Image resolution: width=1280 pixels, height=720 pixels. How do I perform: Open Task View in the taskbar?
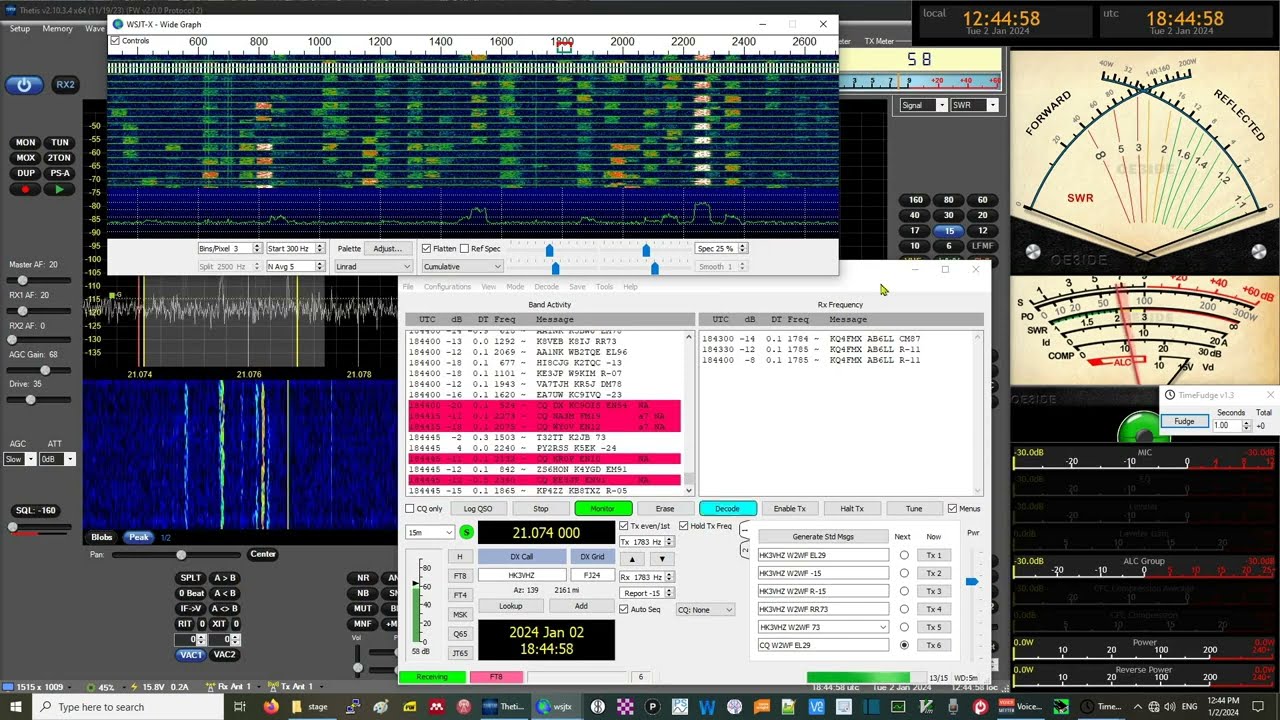240,706
